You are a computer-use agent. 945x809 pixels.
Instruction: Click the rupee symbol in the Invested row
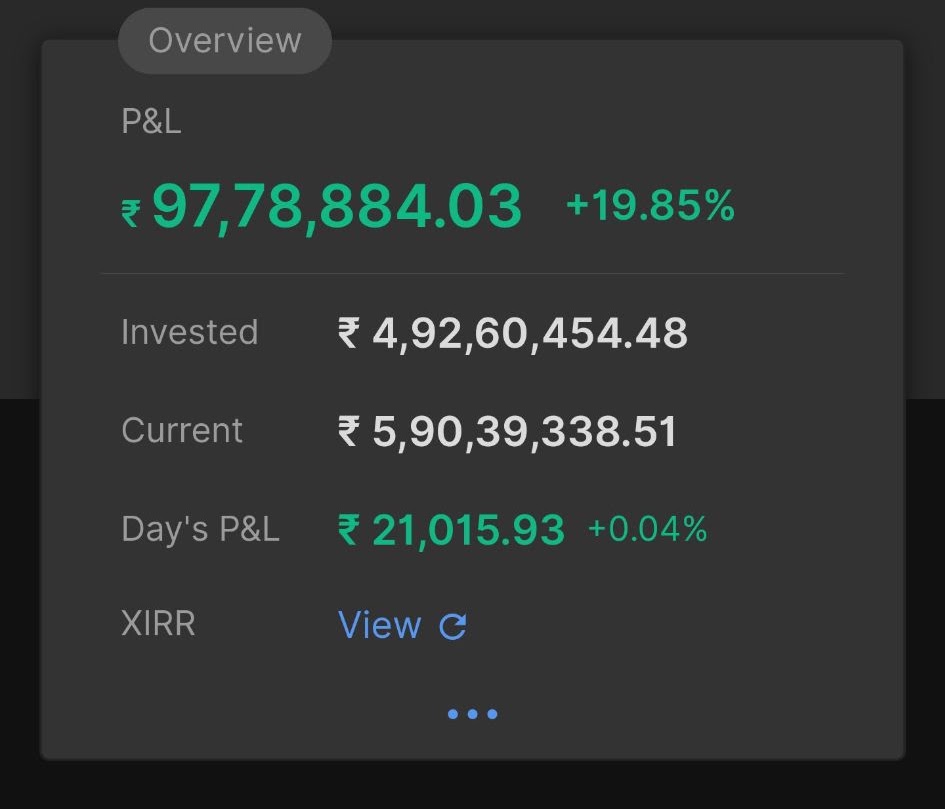[349, 333]
